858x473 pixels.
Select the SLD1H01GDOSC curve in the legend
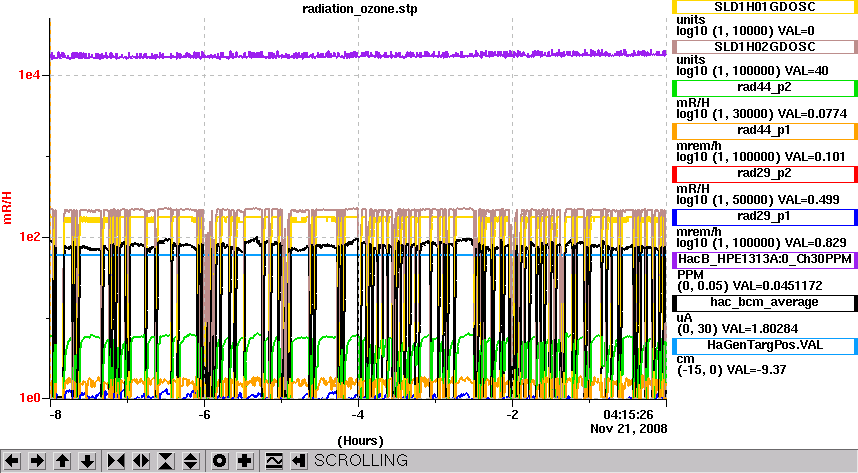point(764,7)
